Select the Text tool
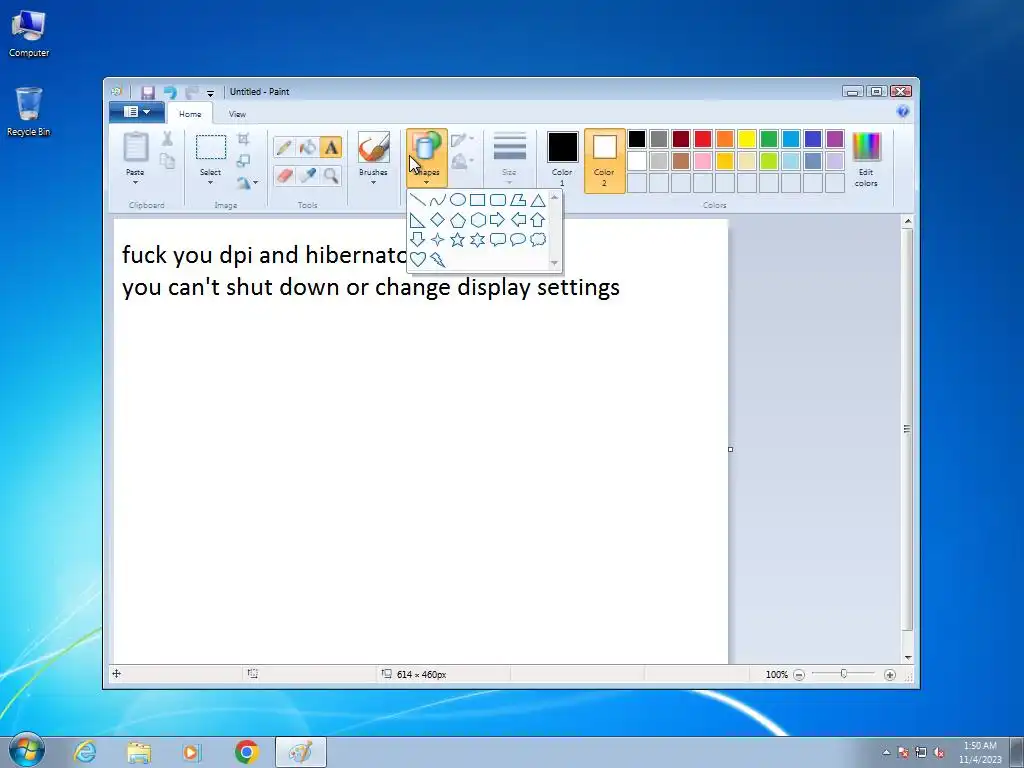1024x768 pixels. coord(331,148)
